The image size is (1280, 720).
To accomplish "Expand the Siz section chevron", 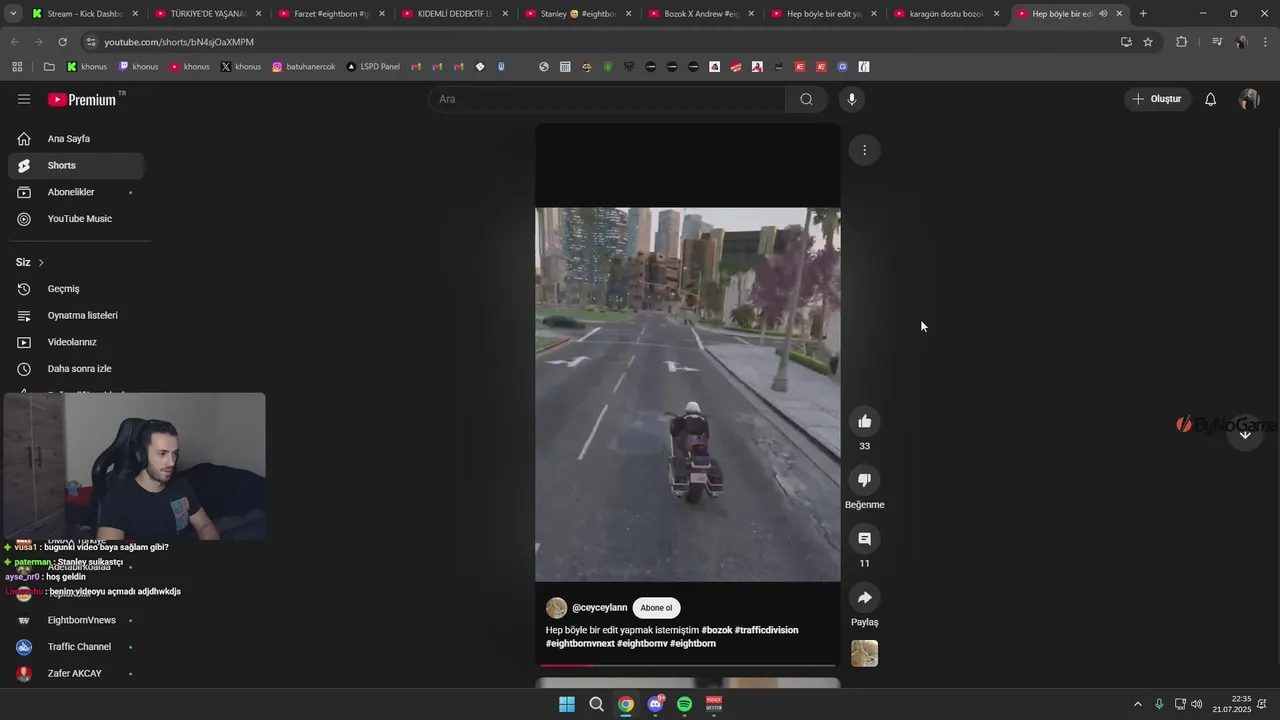I will coord(41,263).
